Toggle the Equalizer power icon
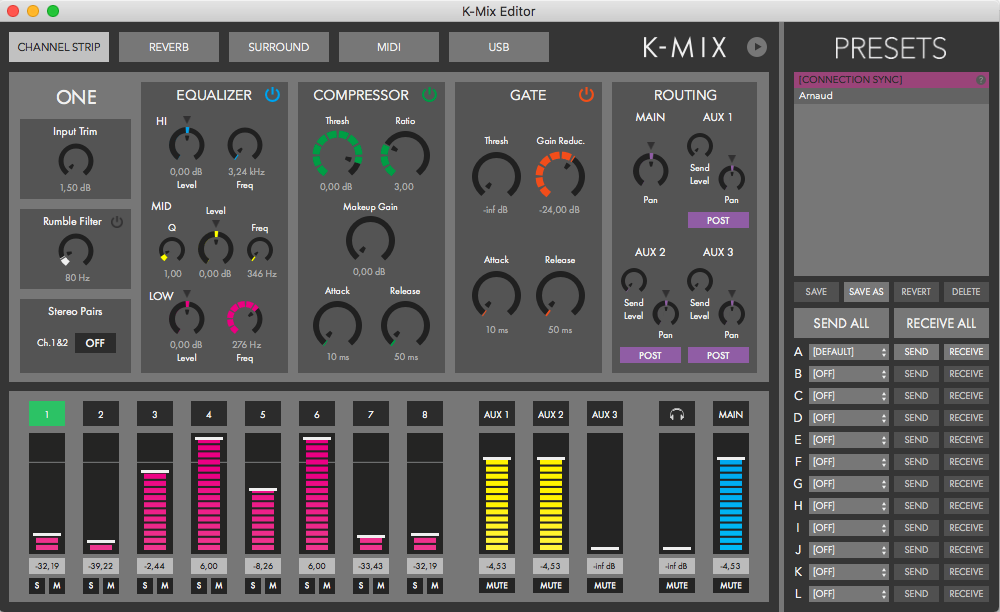Image resolution: width=1000 pixels, height=612 pixels. (x=270, y=94)
